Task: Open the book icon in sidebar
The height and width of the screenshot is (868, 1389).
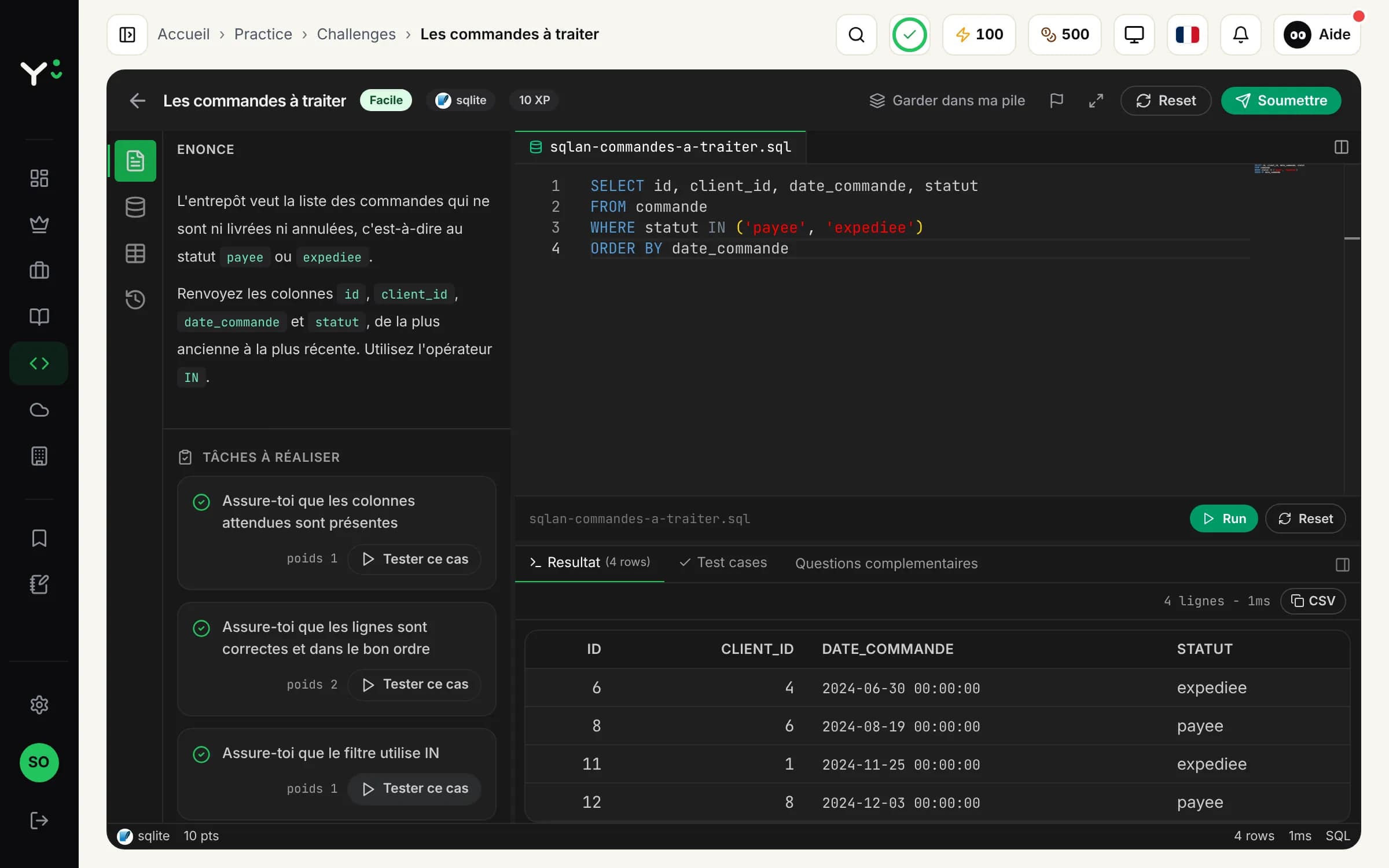Action: click(39, 317)
